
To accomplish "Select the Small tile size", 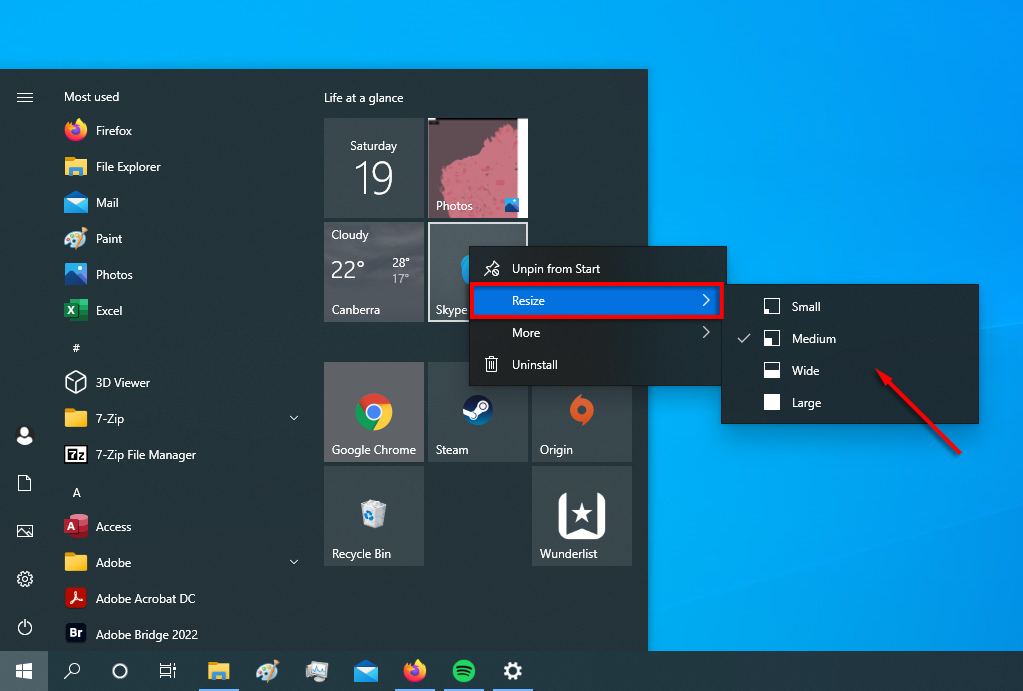I will click(x=805, y=307).
